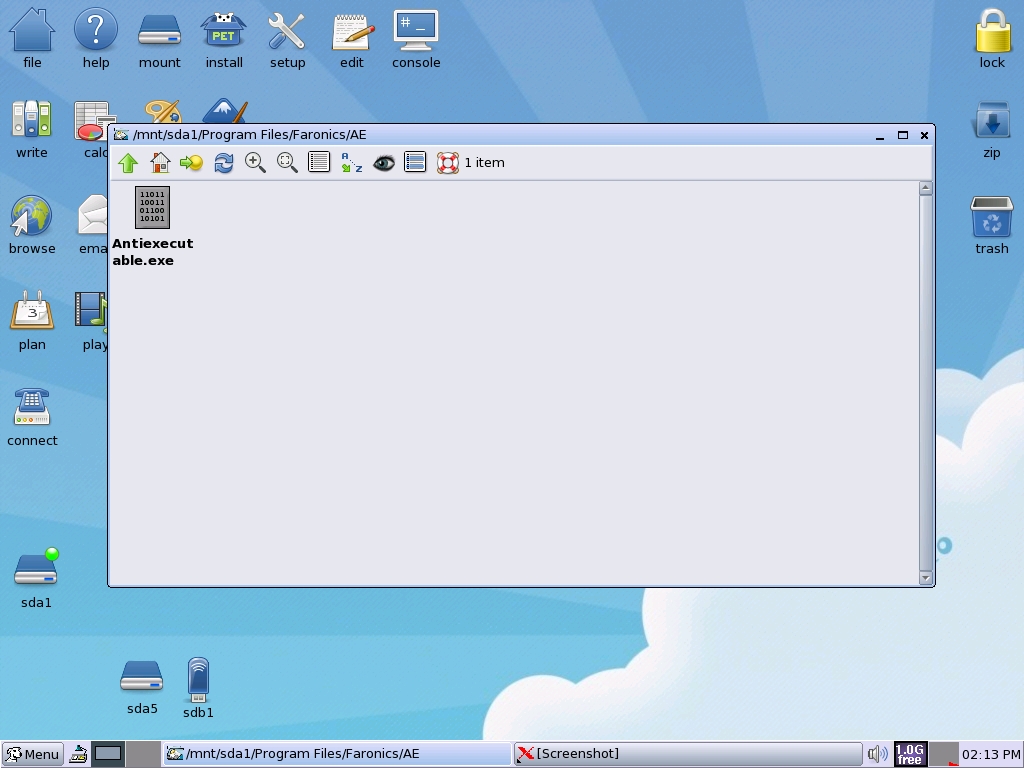Open the Menu start button
This screenshot has width=1024, height=768.
click(33, 754)
